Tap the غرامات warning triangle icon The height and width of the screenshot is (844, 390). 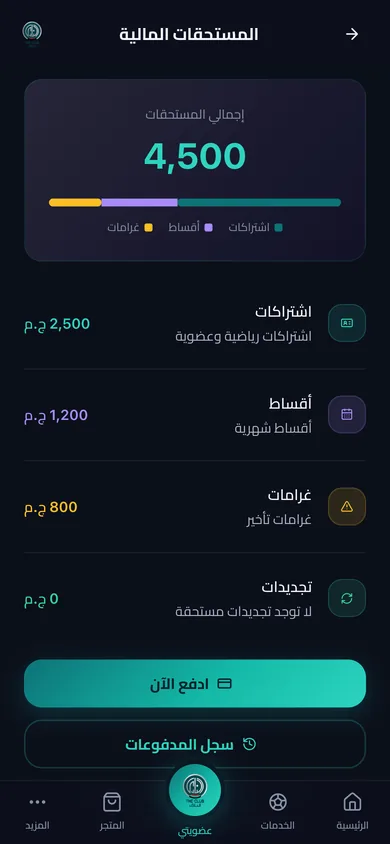(x=347, y=507)
